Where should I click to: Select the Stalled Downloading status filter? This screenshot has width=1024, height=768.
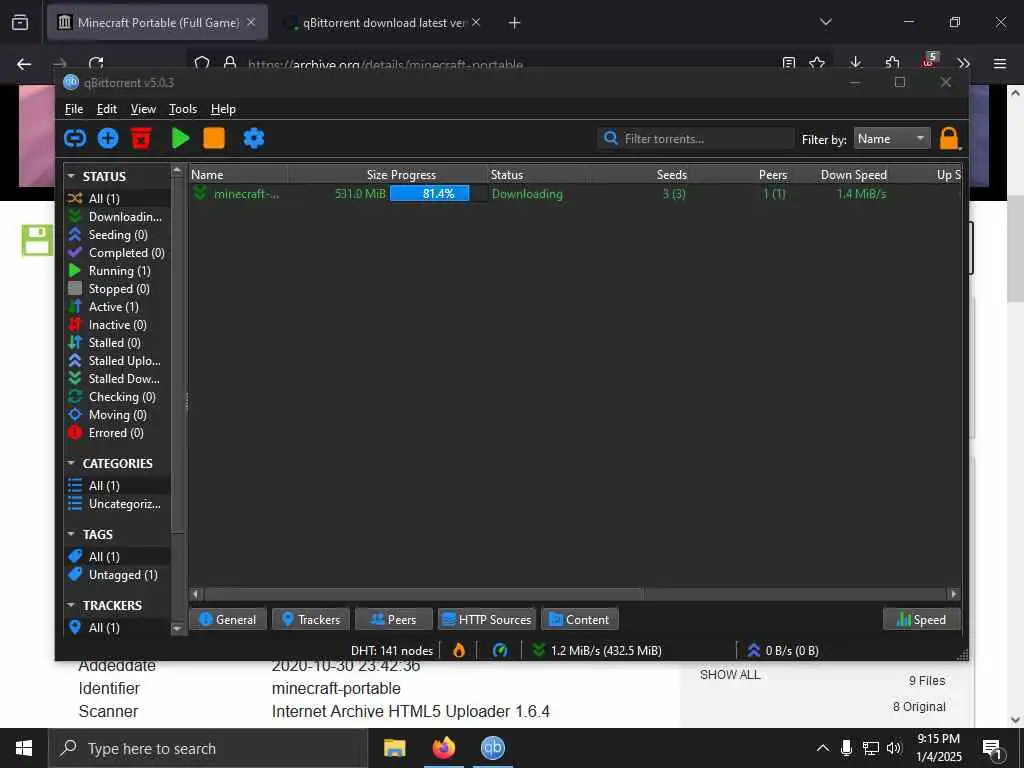116,379
